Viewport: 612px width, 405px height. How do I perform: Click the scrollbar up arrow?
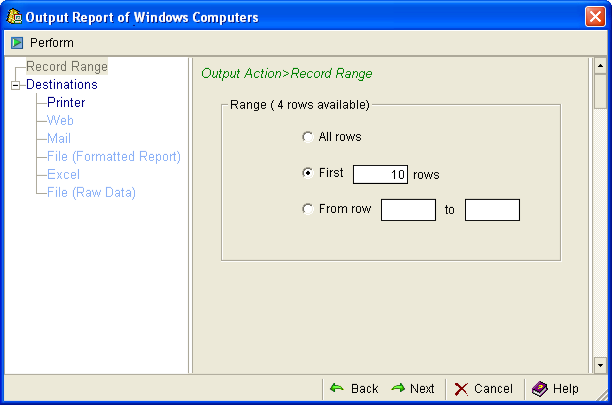click(600, 66)
